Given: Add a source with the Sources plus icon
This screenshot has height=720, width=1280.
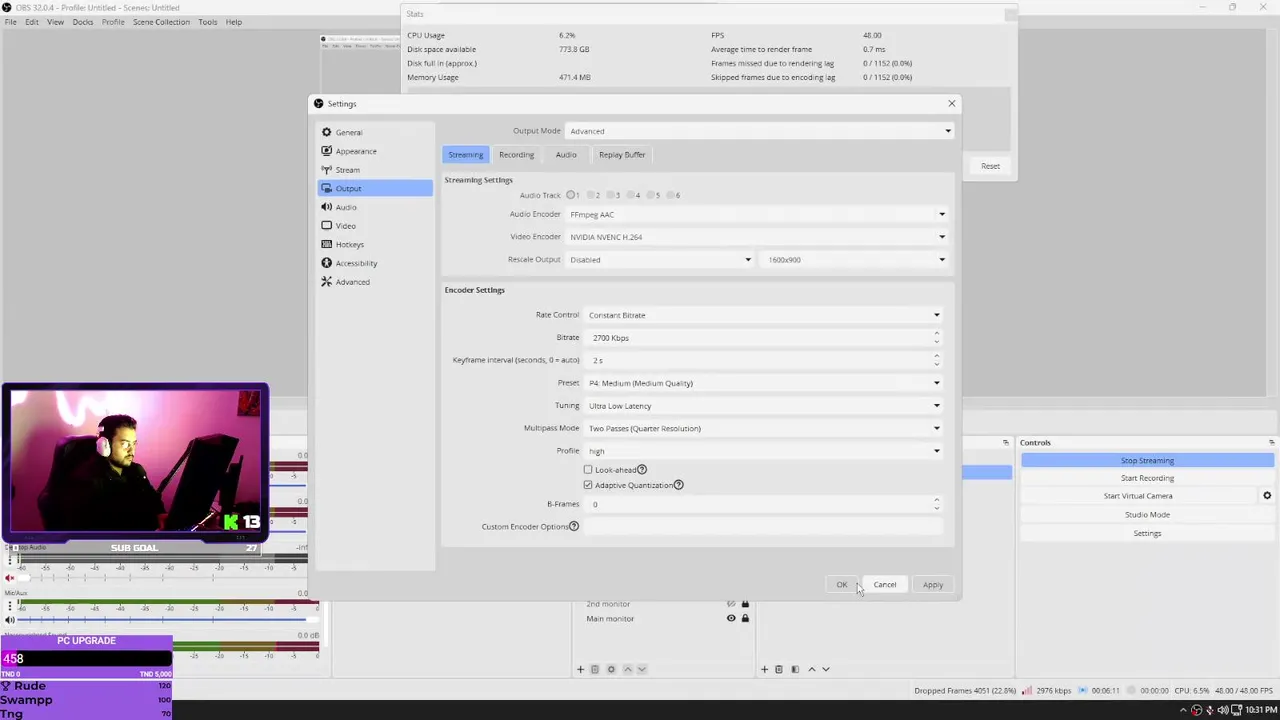Looking at the screenshot, I should coord(580,669).
